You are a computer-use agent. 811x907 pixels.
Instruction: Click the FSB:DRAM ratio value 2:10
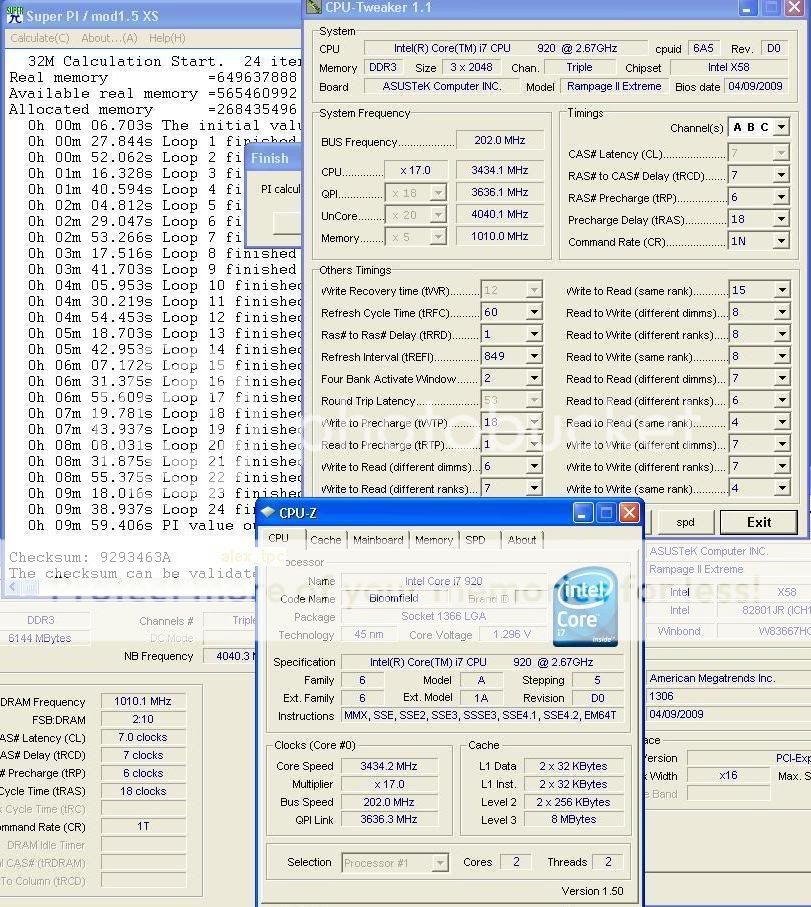coord(143,719)
